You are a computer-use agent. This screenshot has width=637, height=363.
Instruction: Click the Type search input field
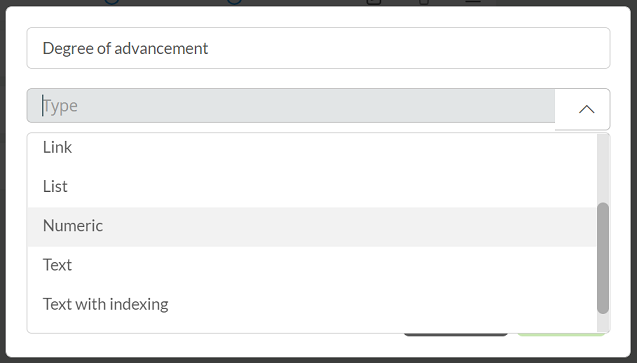(x=291, y=106)
